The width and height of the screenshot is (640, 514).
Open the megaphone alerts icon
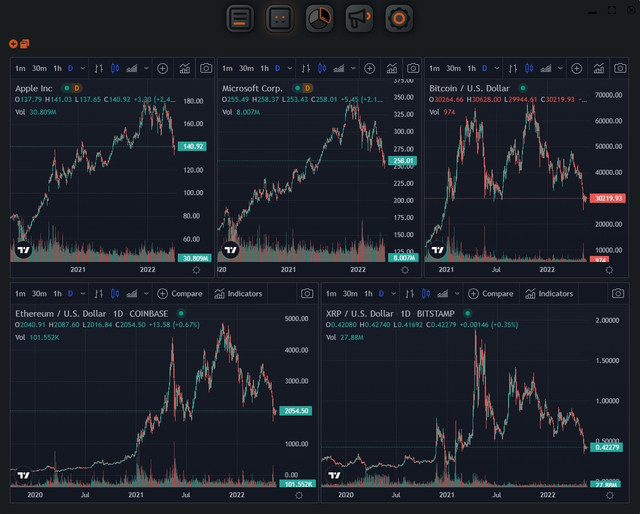point(359,18)
